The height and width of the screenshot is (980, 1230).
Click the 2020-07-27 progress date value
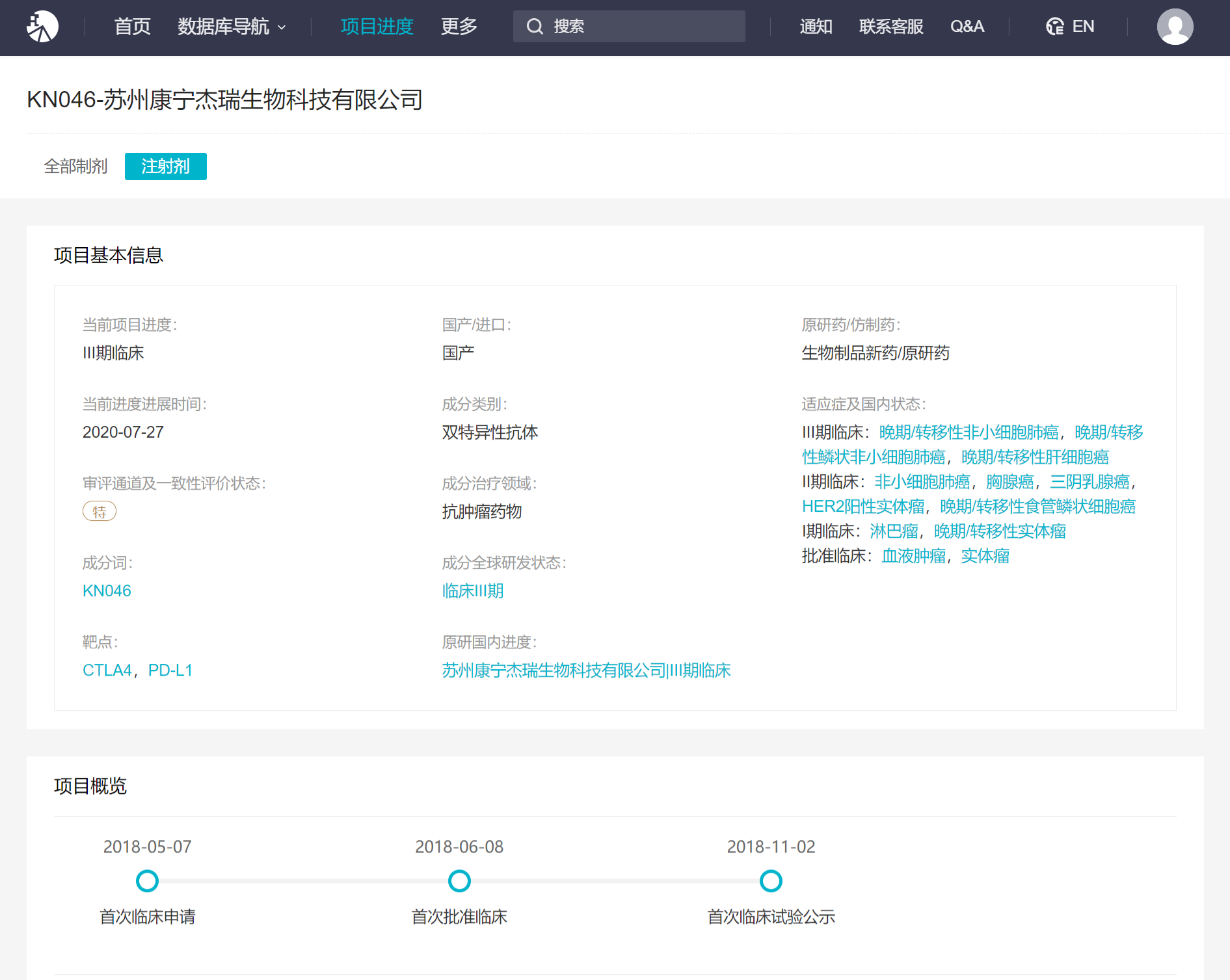click(123, 432)
